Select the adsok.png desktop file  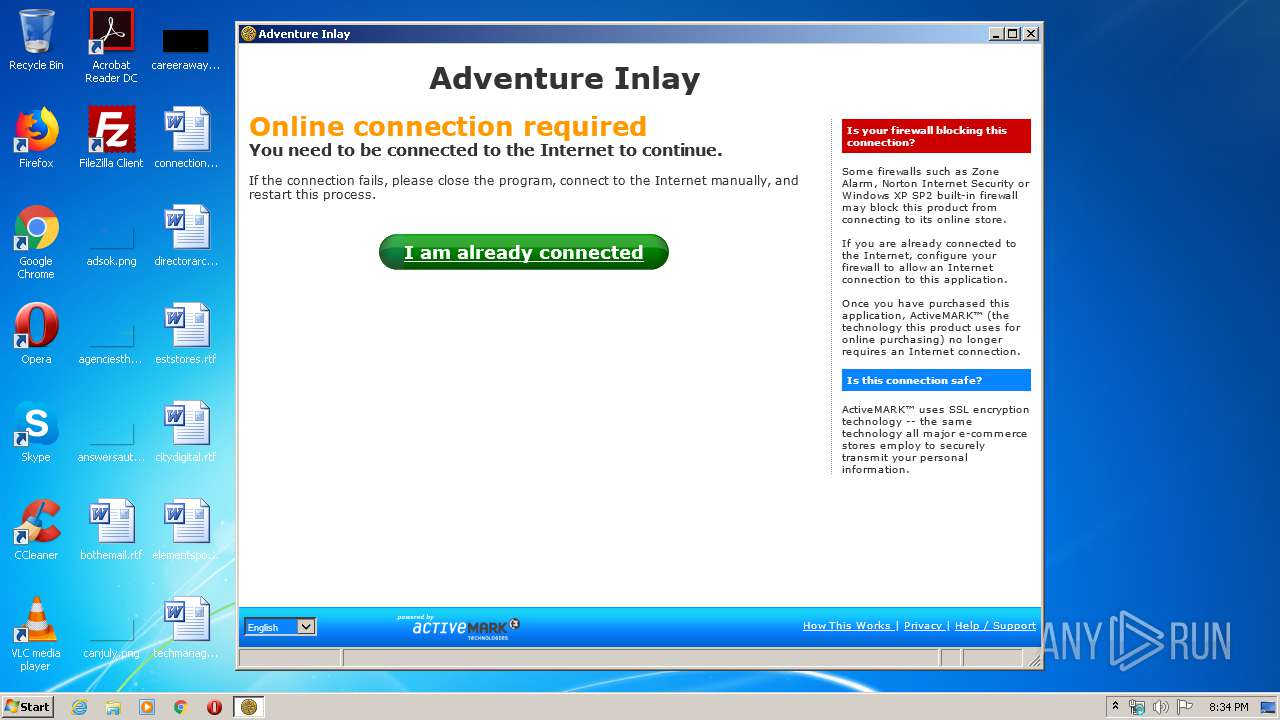[x=111, y=245]
